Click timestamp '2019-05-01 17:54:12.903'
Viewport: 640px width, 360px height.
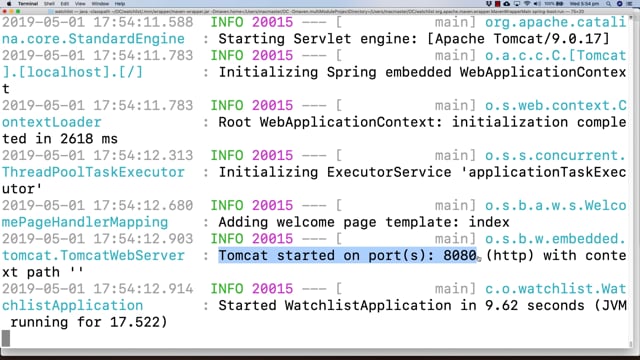tap(97, 239)
